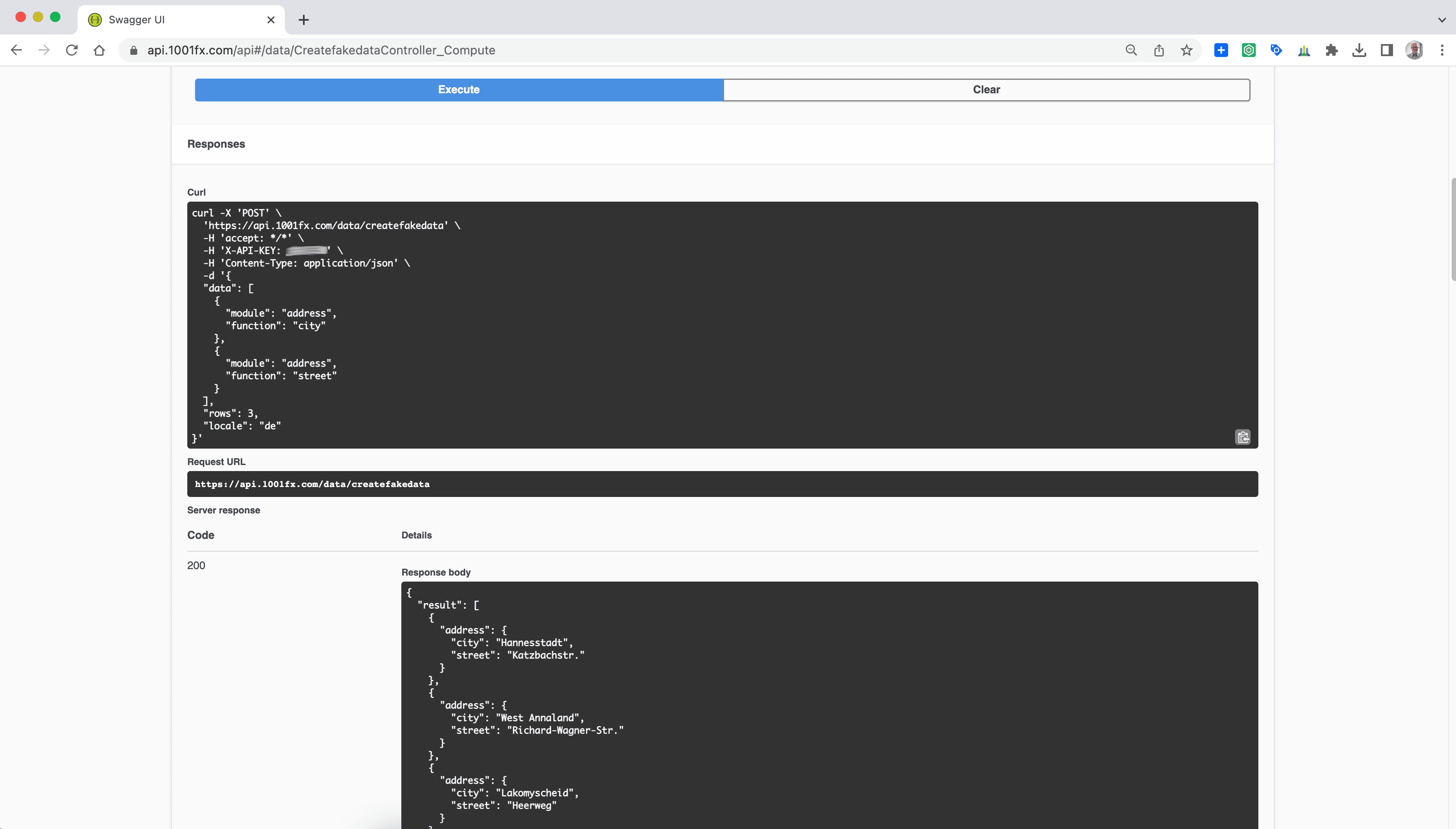Open a new browser tab
The image size is (1456, 829).
(x=304, y=20)
